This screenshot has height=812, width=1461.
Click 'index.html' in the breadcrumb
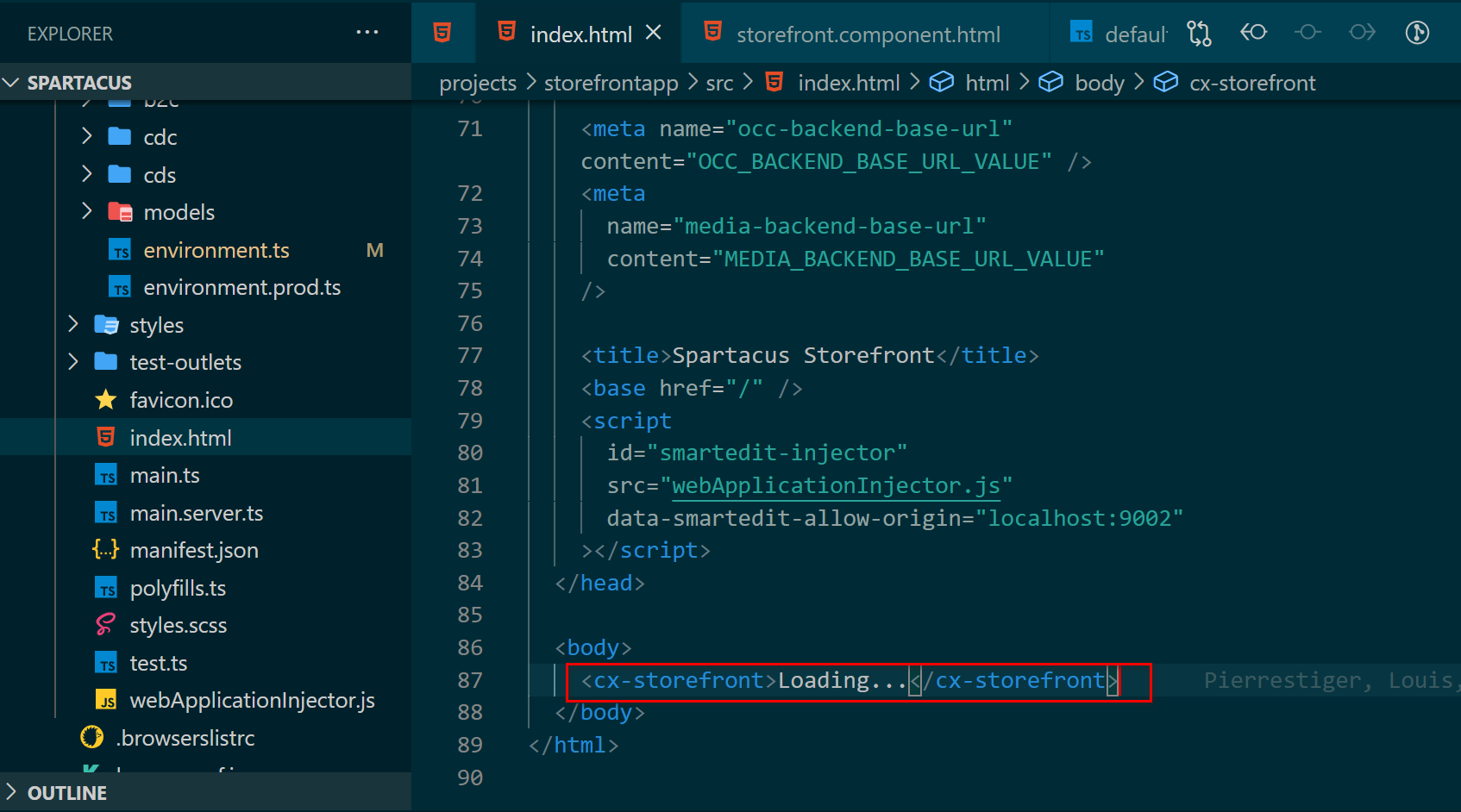pos(849,83)
